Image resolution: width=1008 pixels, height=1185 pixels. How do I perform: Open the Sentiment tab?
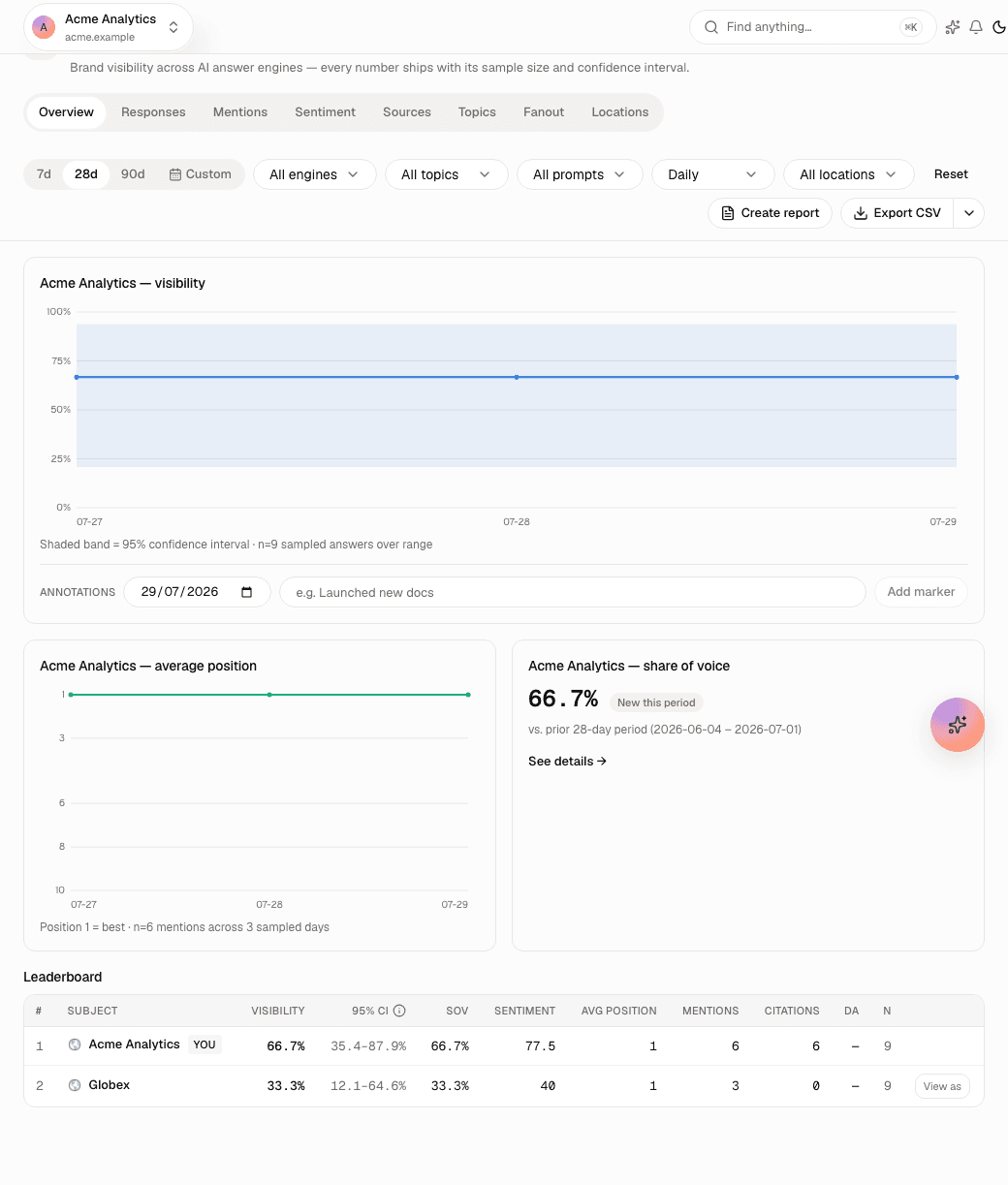[x=326, y=112]
